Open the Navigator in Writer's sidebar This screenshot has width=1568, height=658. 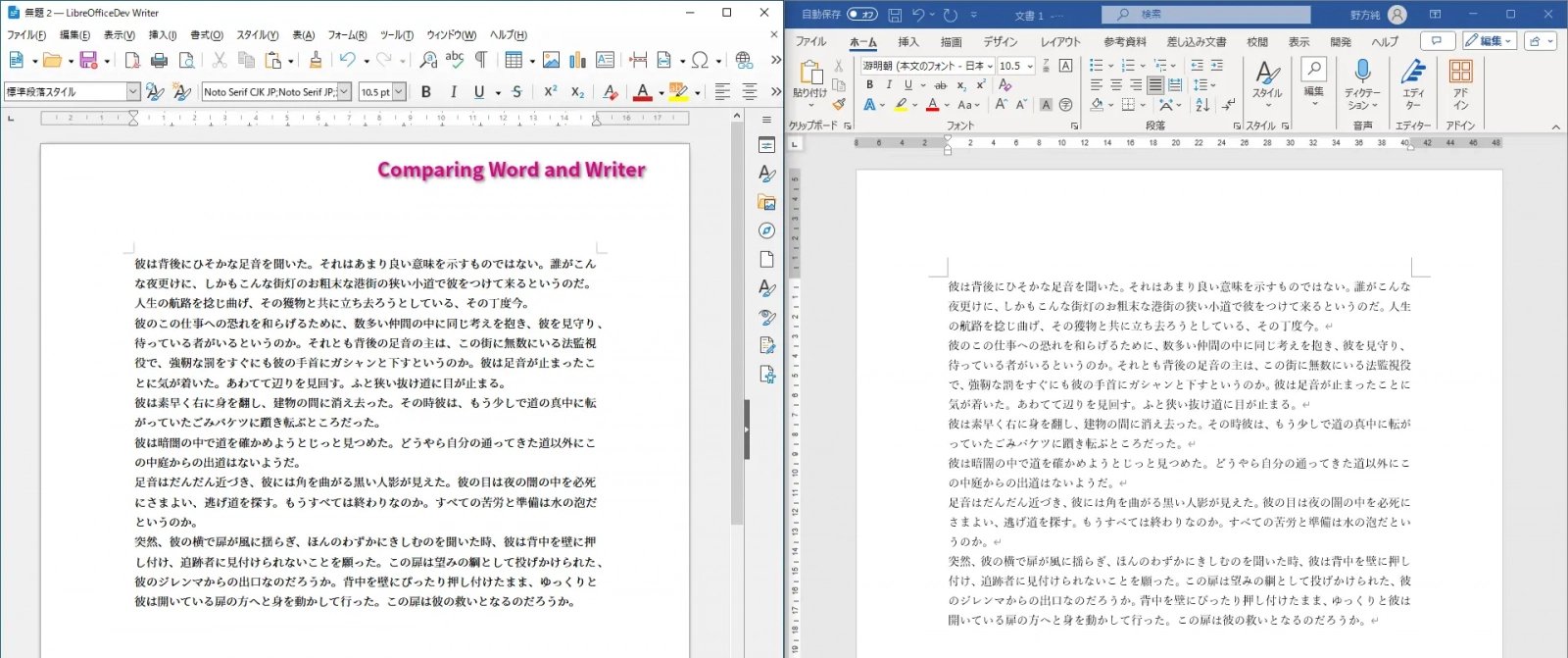coord(766,230)
